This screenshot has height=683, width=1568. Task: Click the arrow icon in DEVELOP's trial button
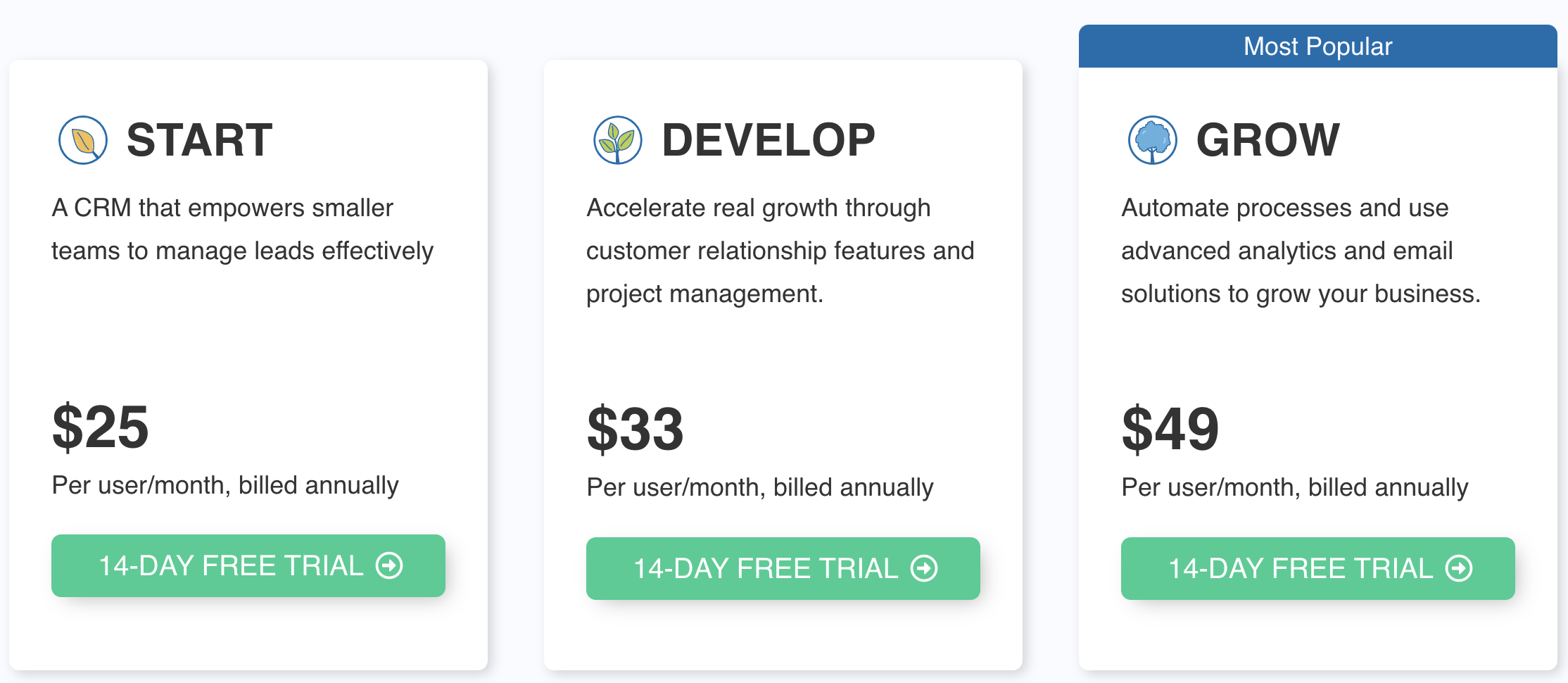(924, 568)
